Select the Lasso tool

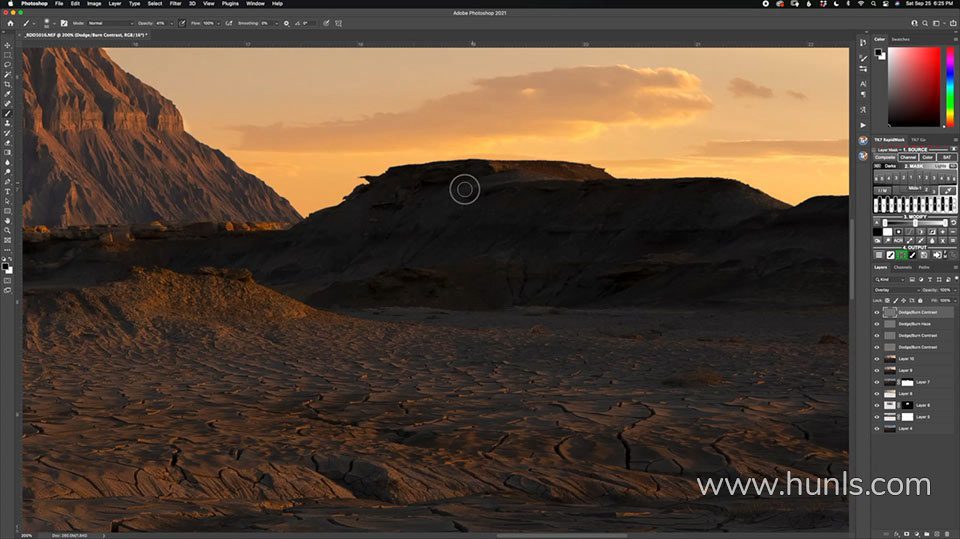click(7, 65)
